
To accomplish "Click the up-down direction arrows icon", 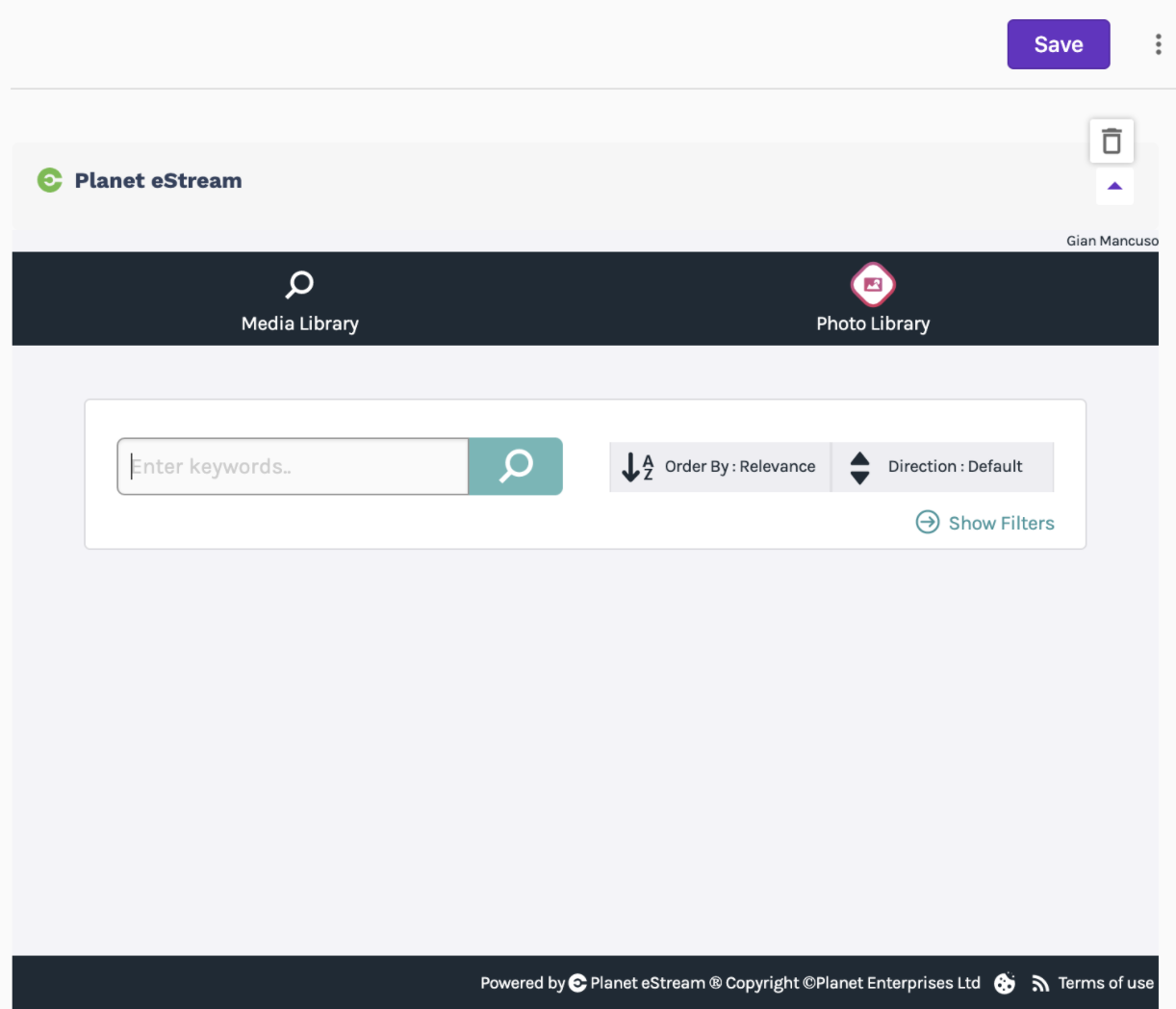I will pyautogui.click(x=860, y=468).
